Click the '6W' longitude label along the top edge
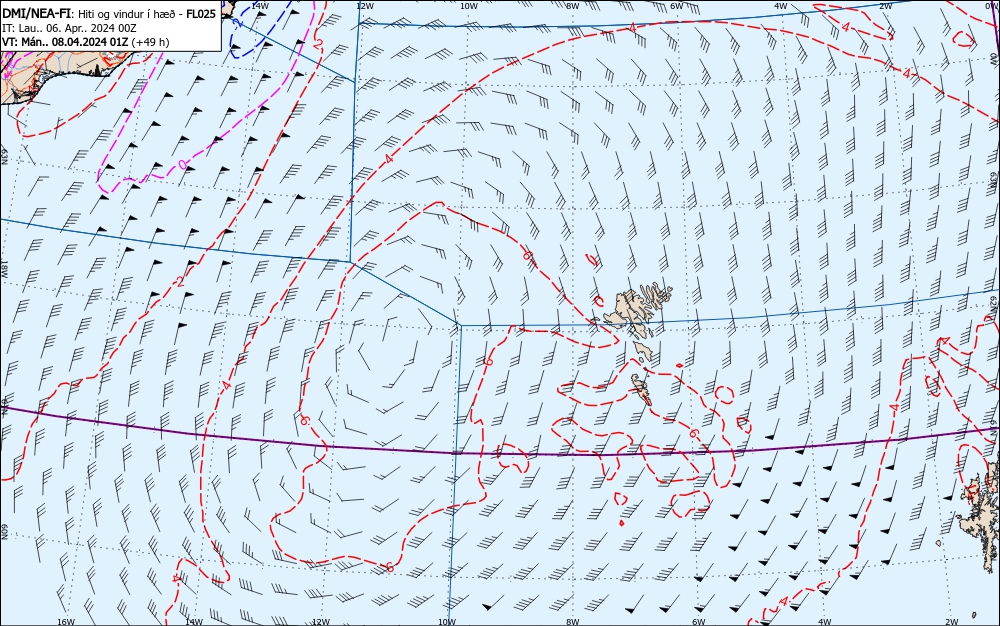Image resolution: width=1000 pixels, height=626 pixels. click(677, 6)
